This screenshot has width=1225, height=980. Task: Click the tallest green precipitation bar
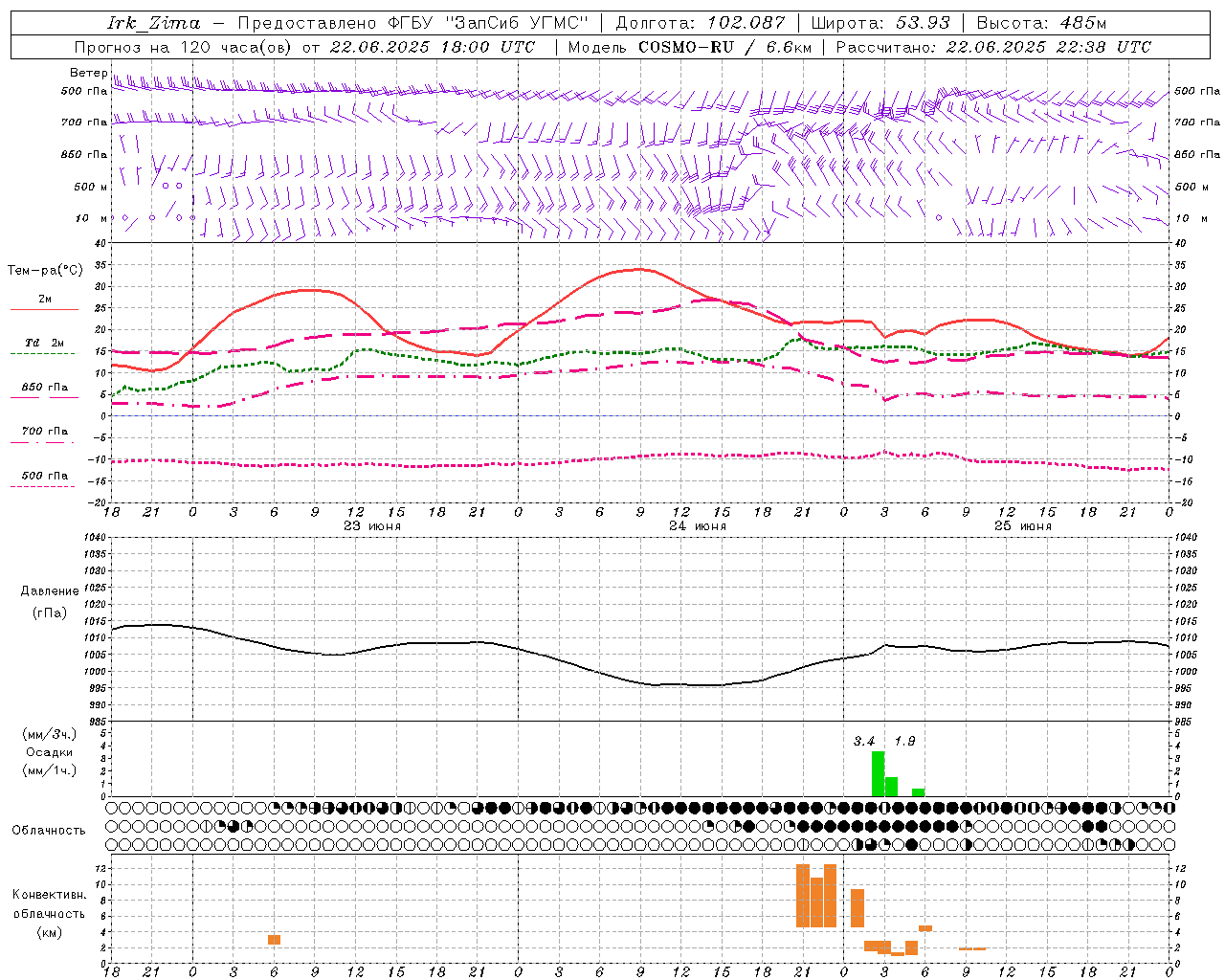[878, 774]
